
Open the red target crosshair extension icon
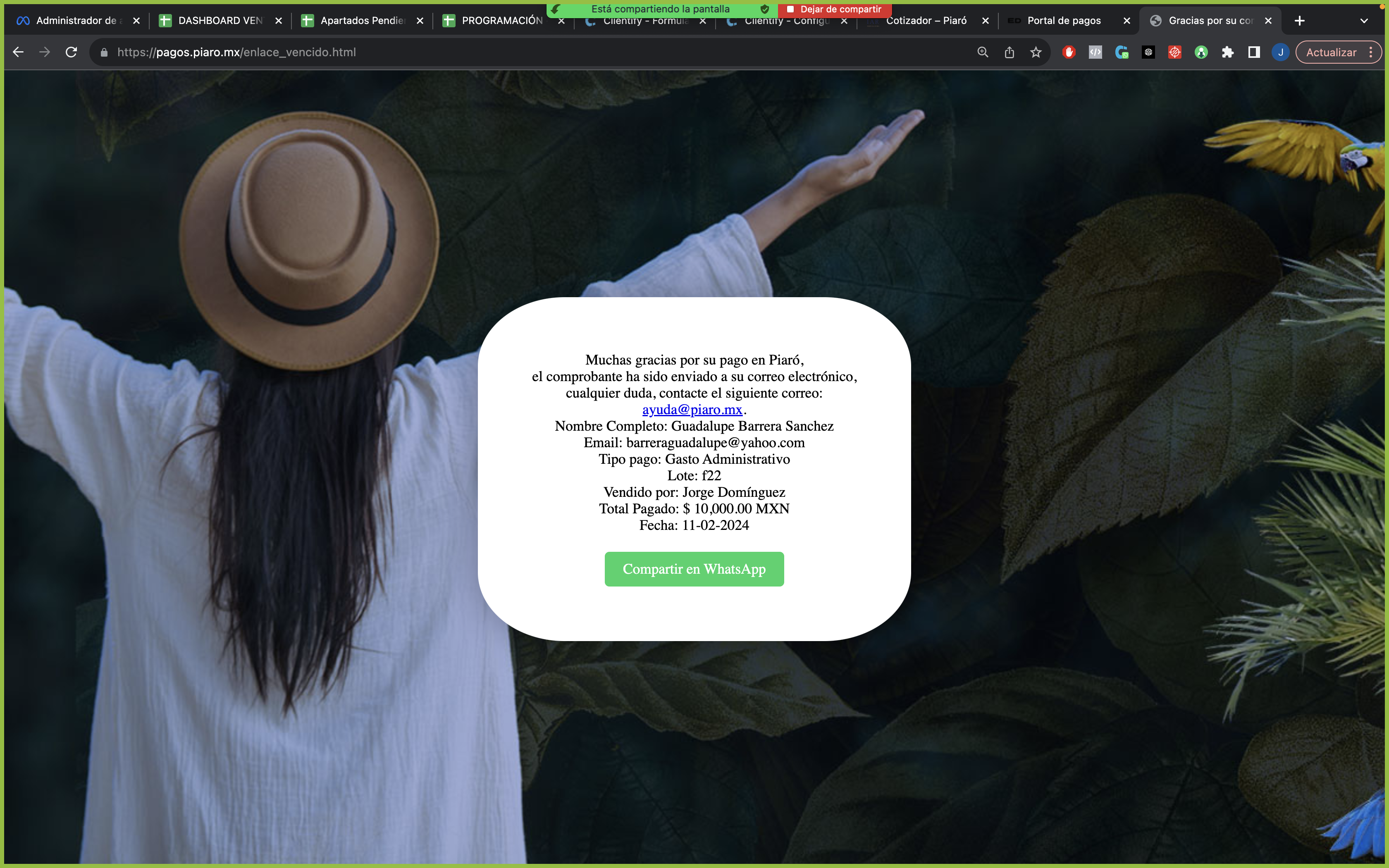(1174, 52)
